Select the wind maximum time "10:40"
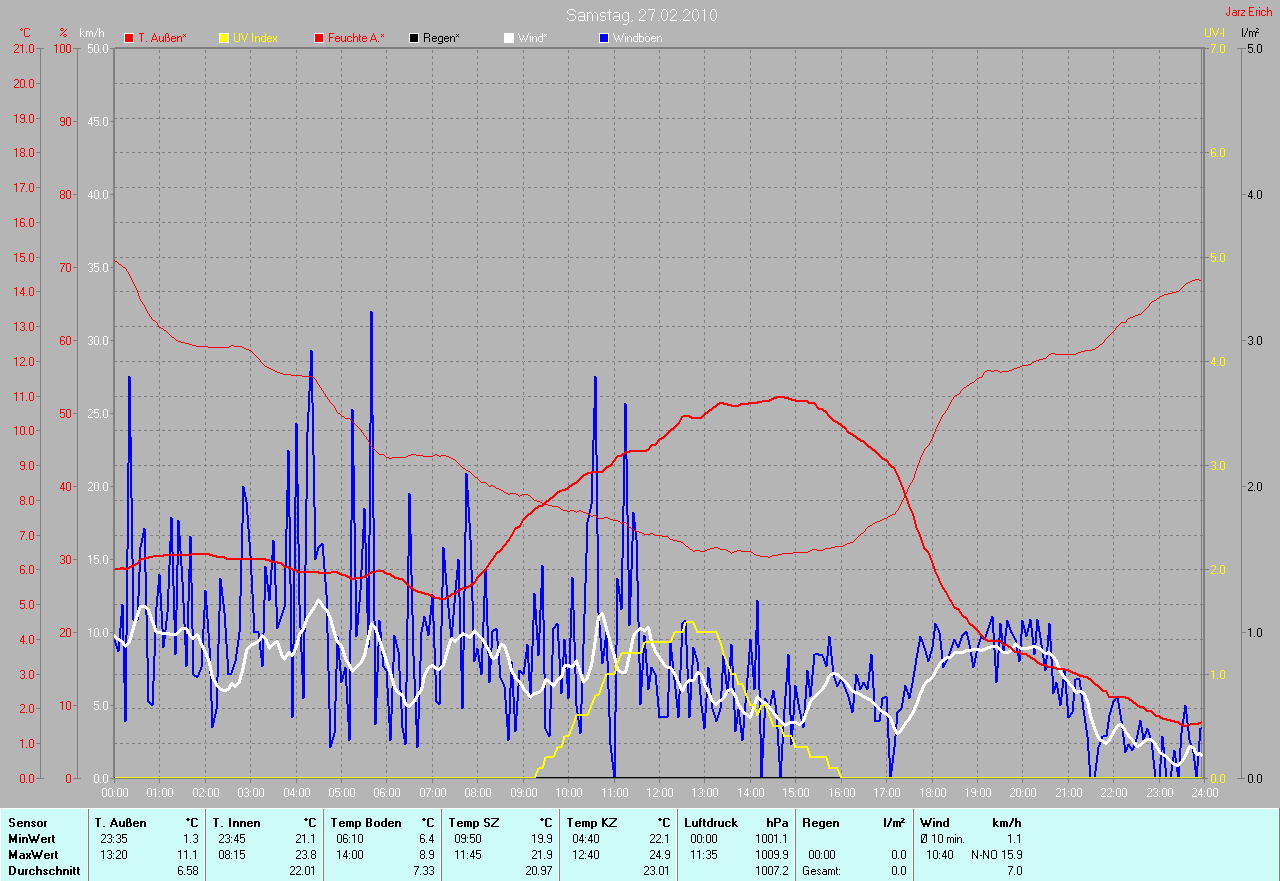Image resolution: width=1280 pixels, height=881 pixels. coord(939,855)
